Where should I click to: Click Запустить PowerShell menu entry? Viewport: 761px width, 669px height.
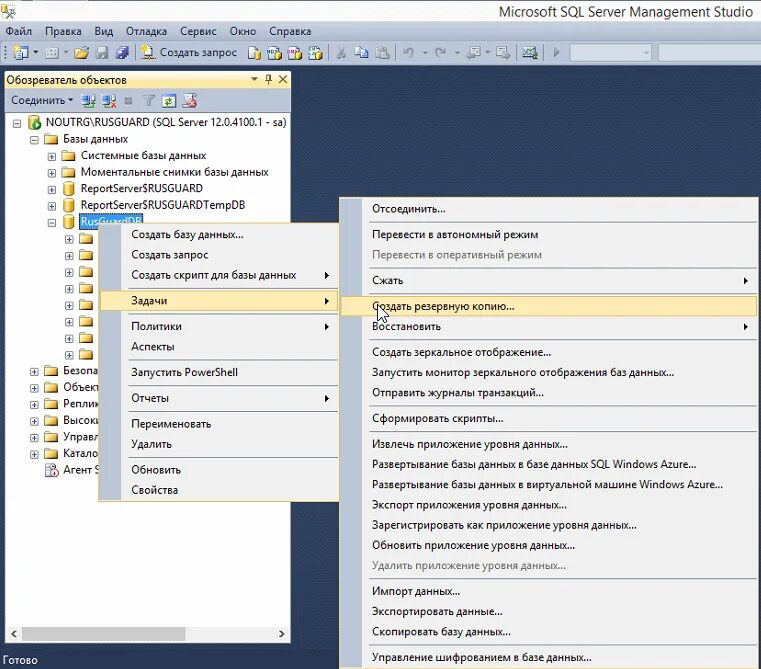[x=218, y=372]
